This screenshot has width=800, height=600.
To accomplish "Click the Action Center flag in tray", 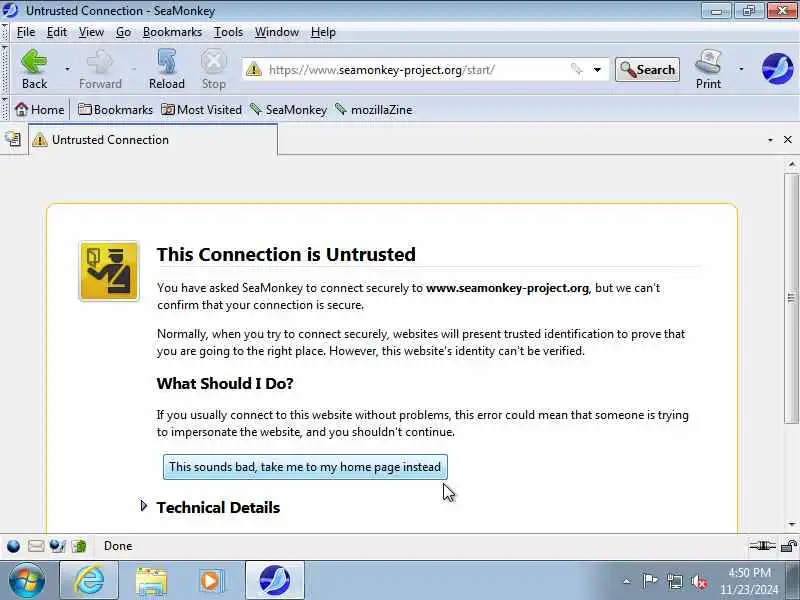I will click(649, 581).
